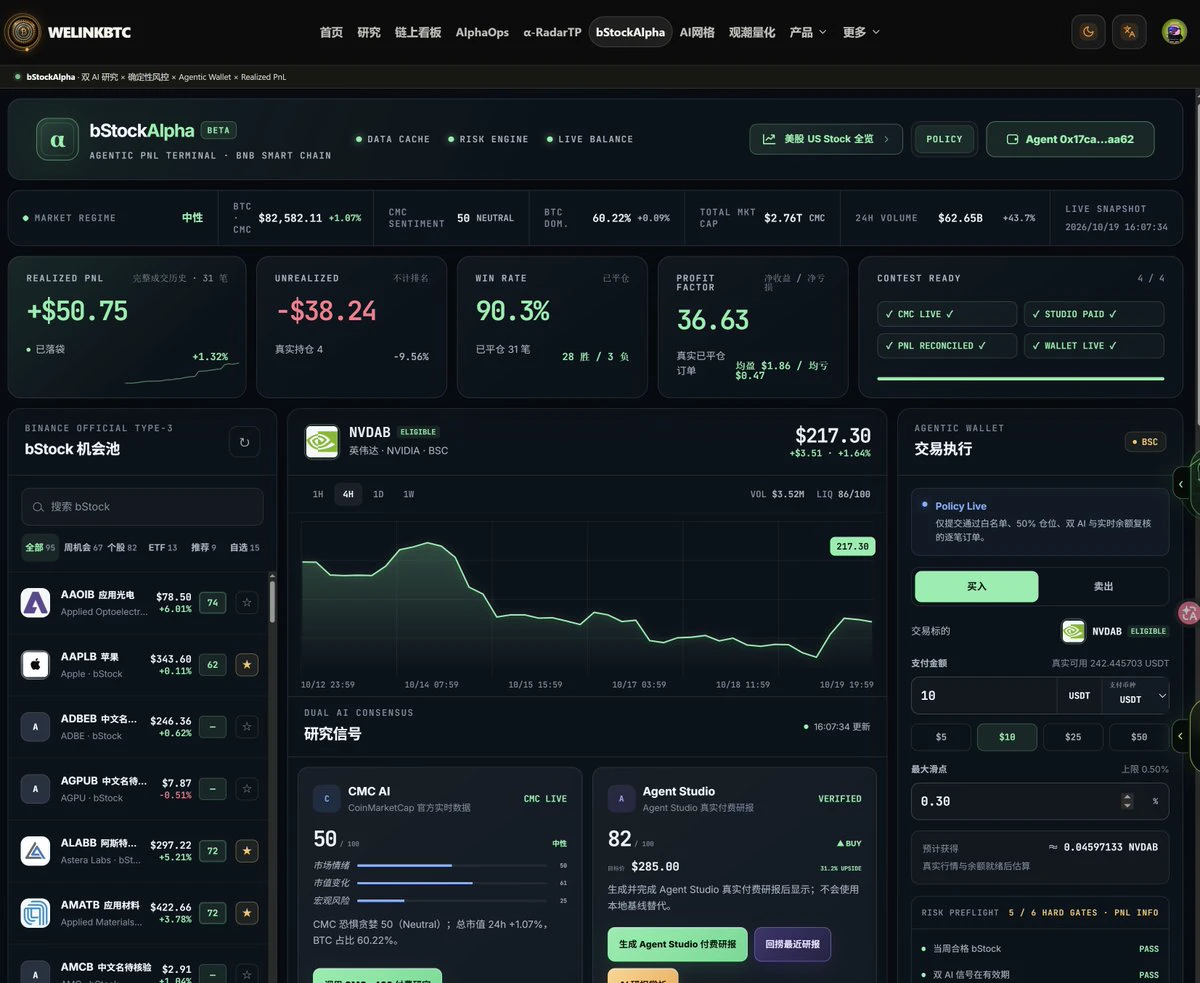Adjust the 最大滑点 stepper arrows
This screenshot has height=983, width=1200.
coord(1128,801)
